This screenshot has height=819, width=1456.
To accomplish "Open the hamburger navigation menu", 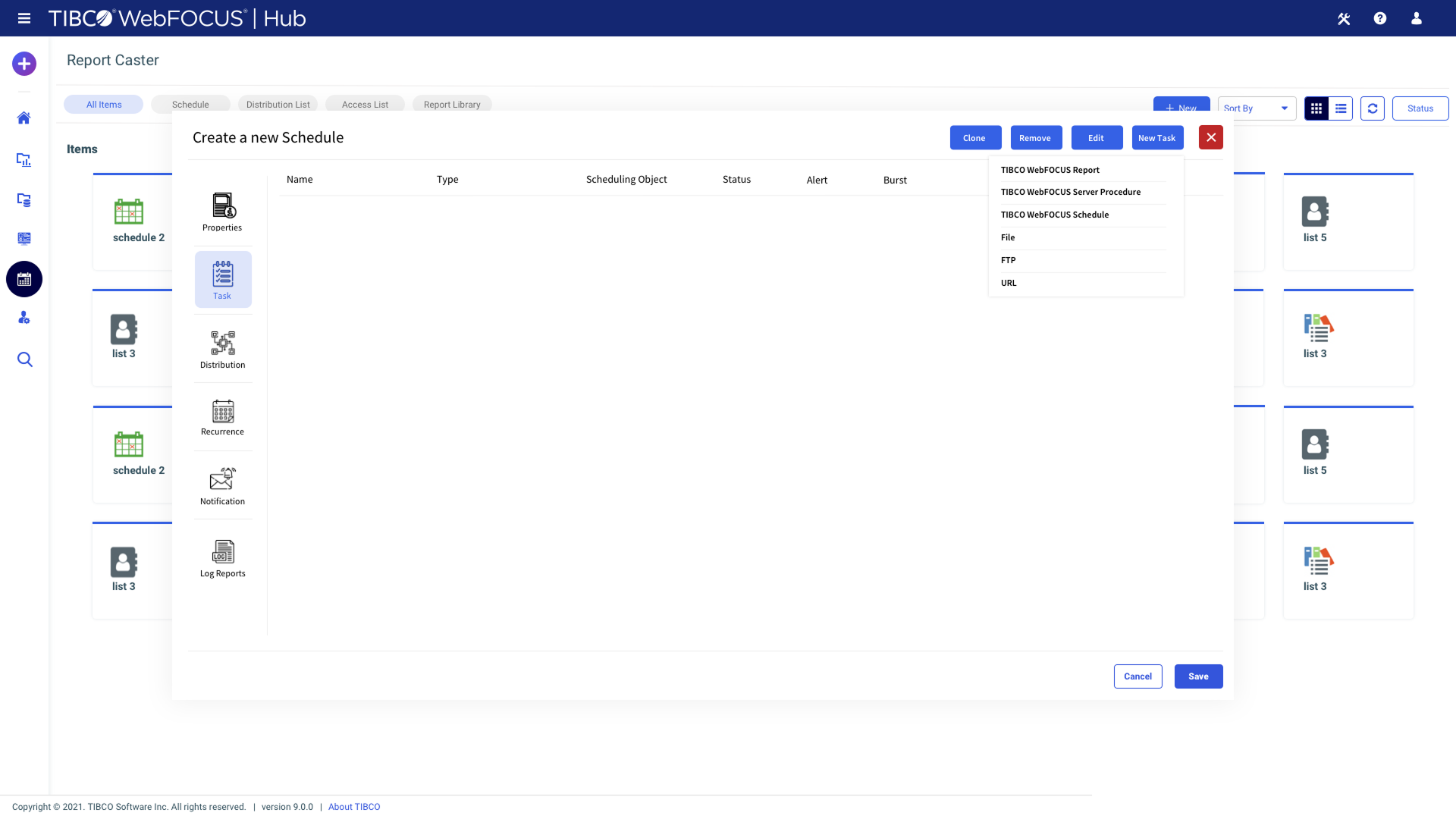I will 24,18.
